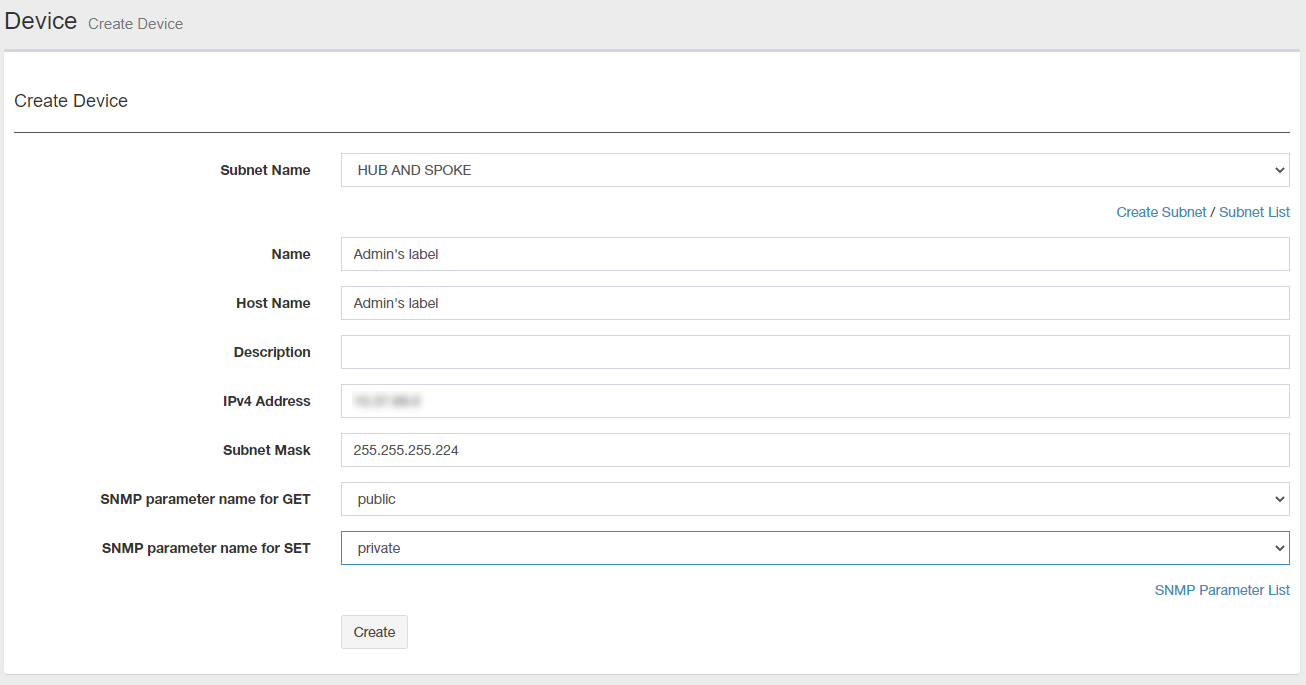
Task: Click the empty Description field
Action: coord(814,352)
